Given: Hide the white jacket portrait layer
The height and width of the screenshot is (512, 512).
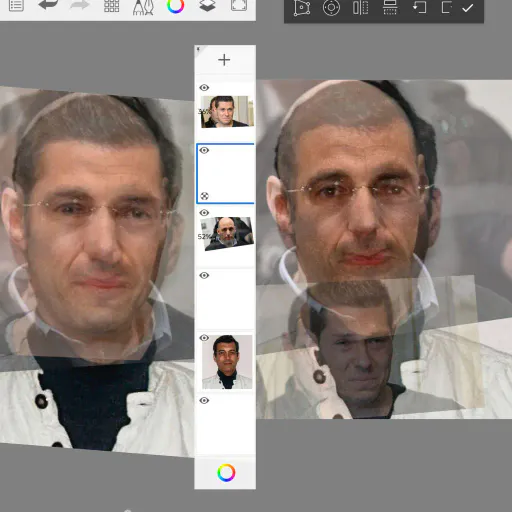Looking at the screenshot, I should pyautogui.click(x=204, y=338).
